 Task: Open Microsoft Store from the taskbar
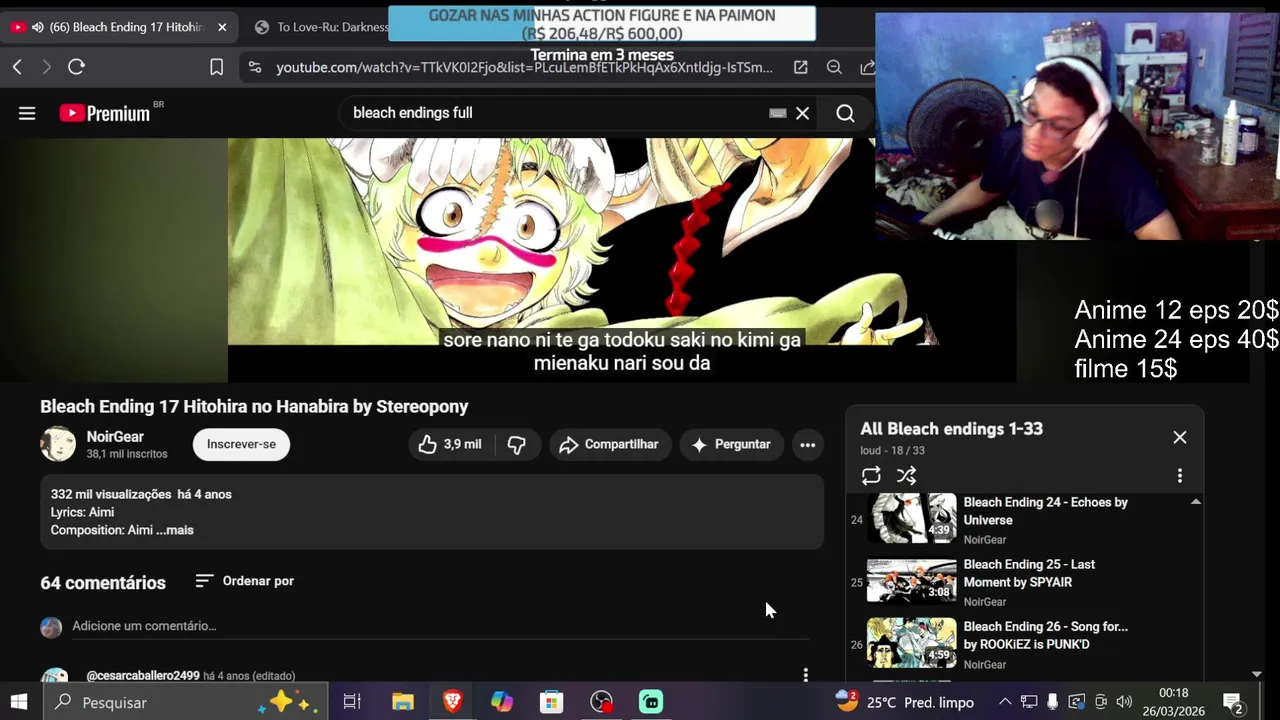[x=551, y=702]
